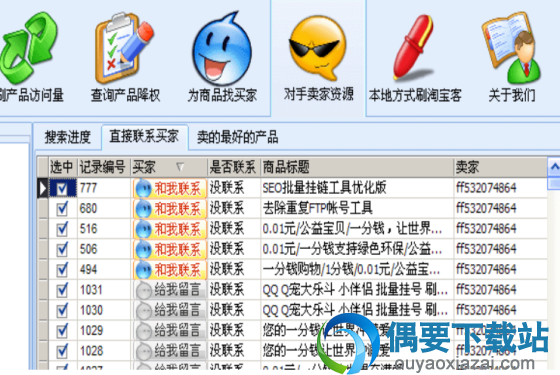Click the 选中 column header
The image size is (560, 375).
62,167
